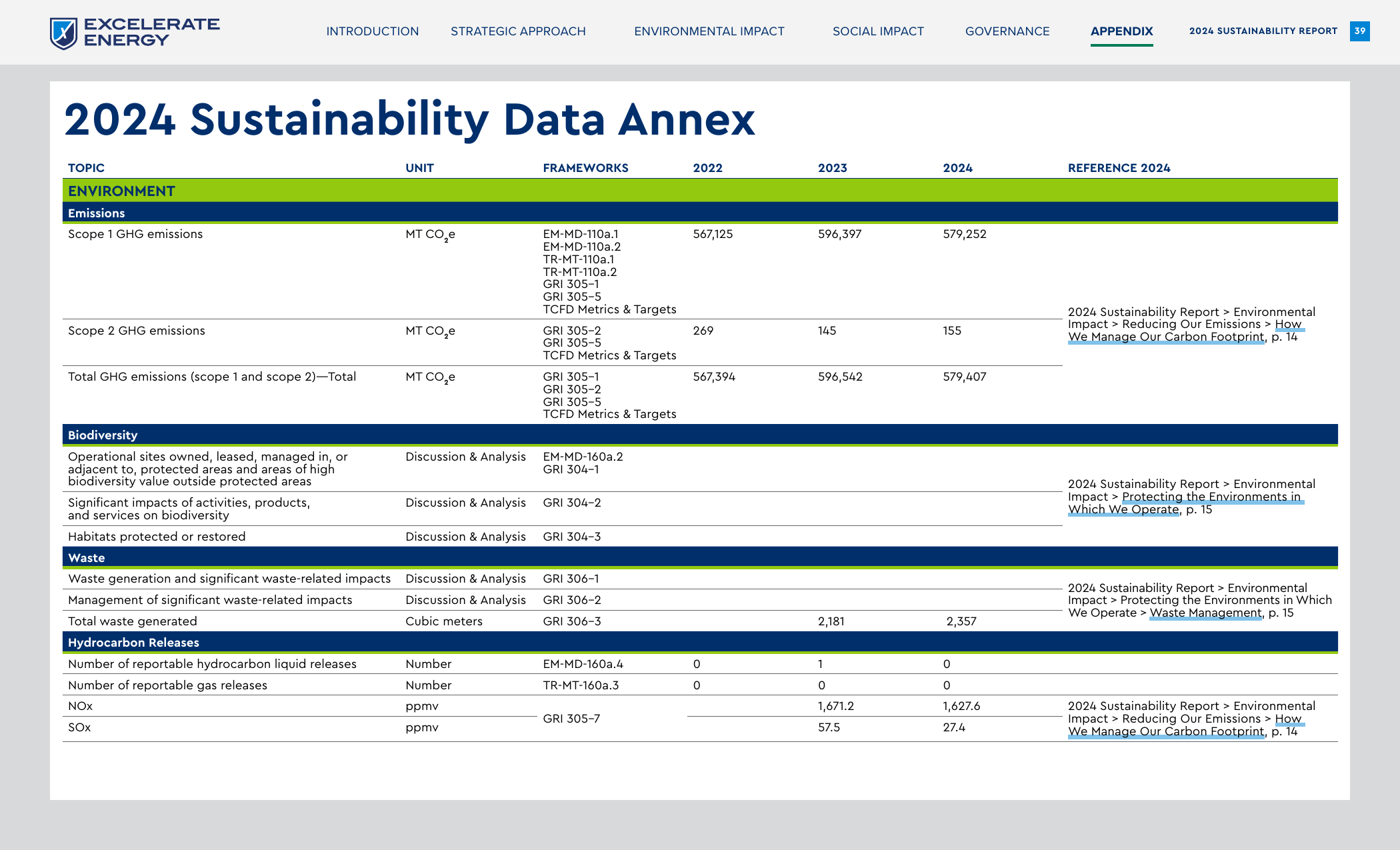Select Scope 1 2022 value 567,125

713,234
